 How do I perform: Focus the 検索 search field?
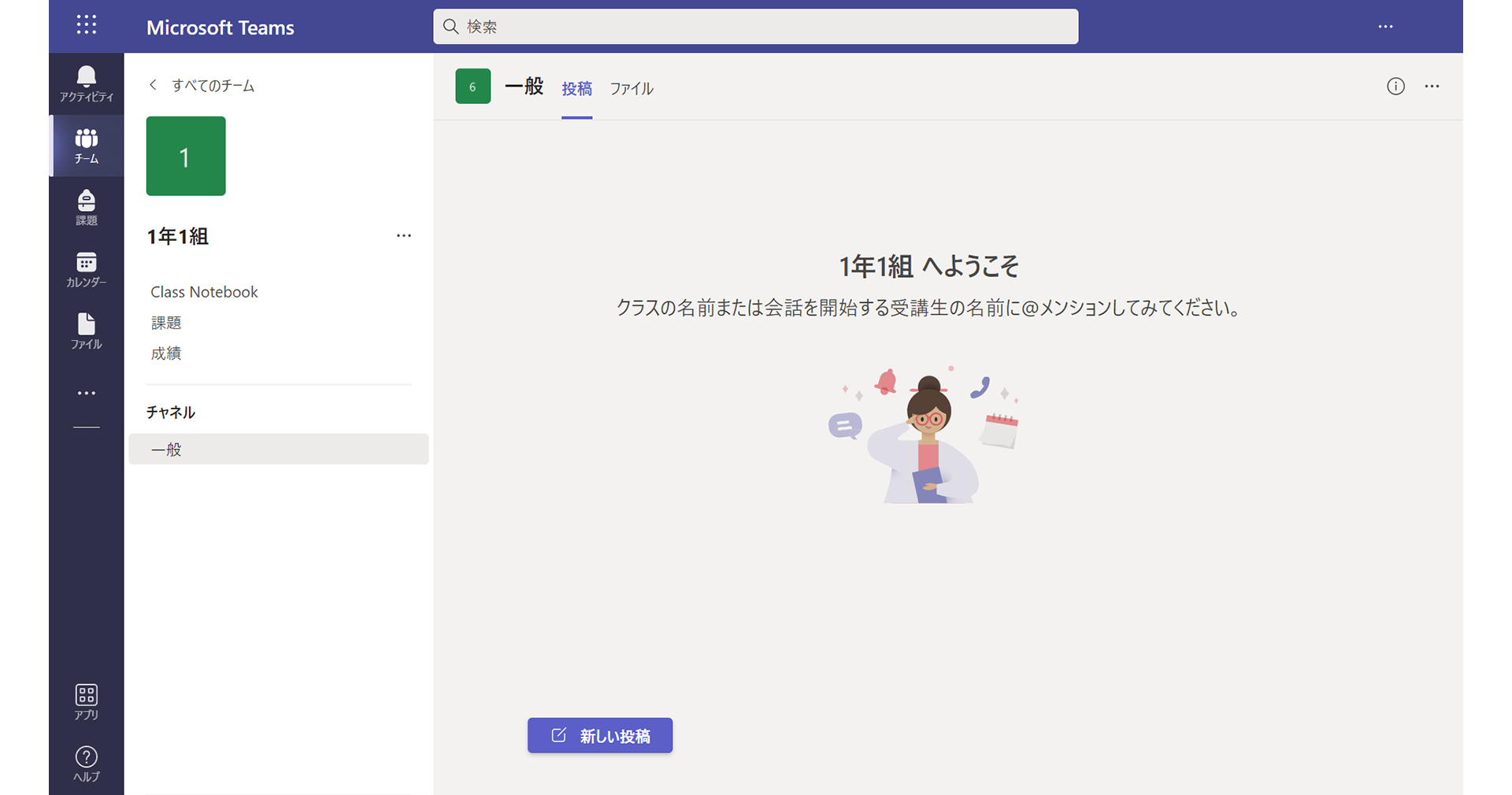(755, 27)
